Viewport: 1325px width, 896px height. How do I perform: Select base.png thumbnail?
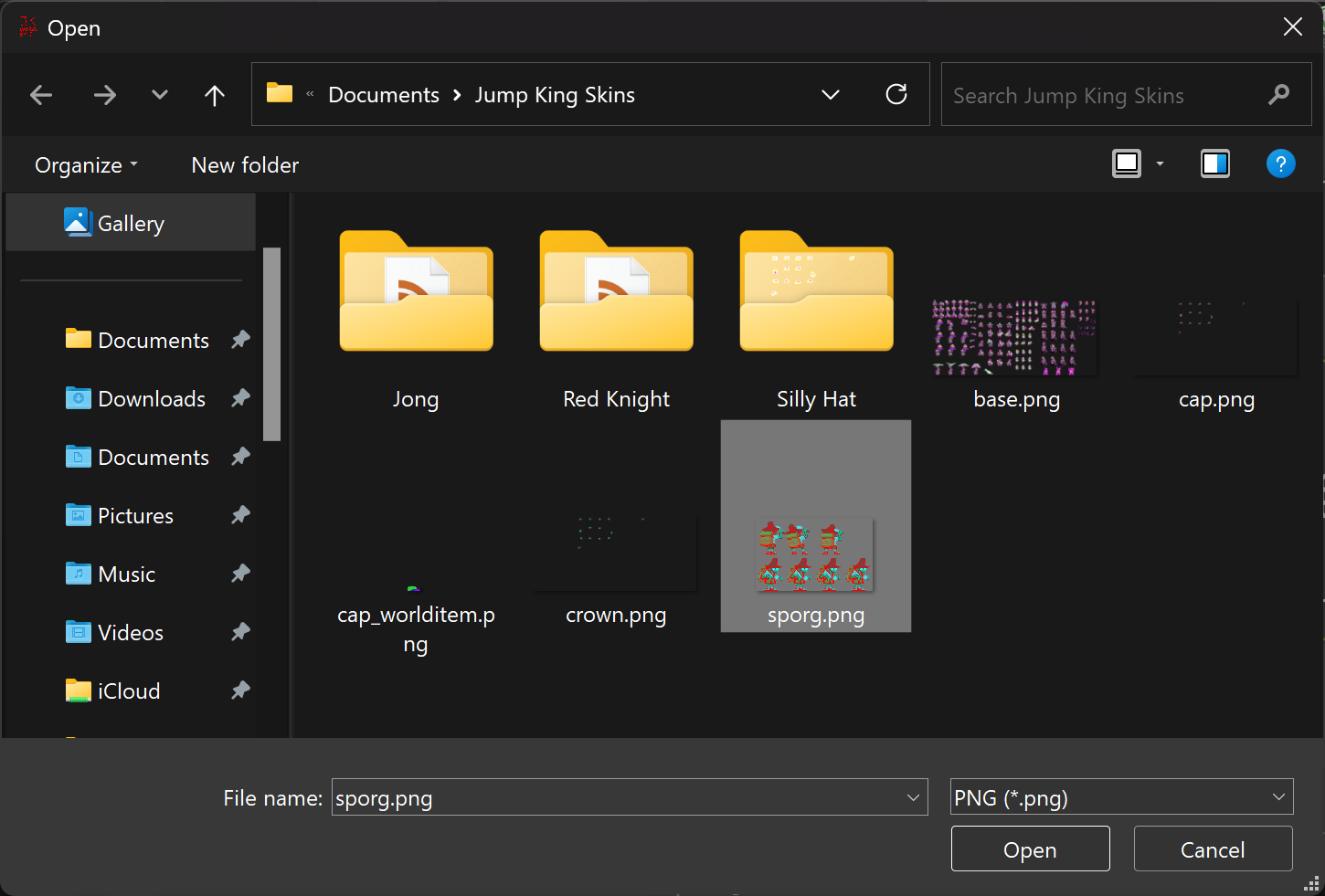[1016, 338]
